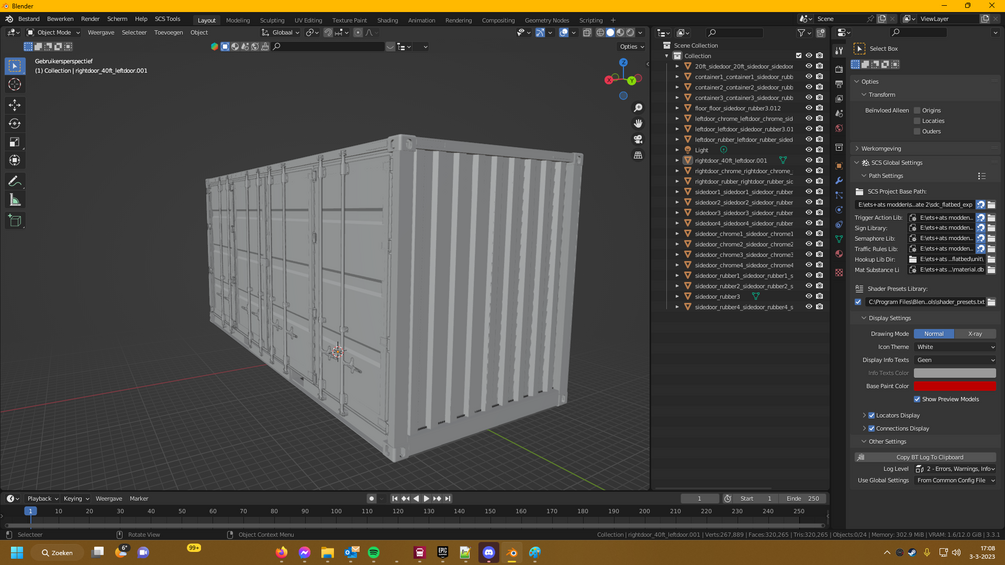The image size is (1005, 565).
Task: Uncheck Show Preview Models
Action: (x=917, y=399)
